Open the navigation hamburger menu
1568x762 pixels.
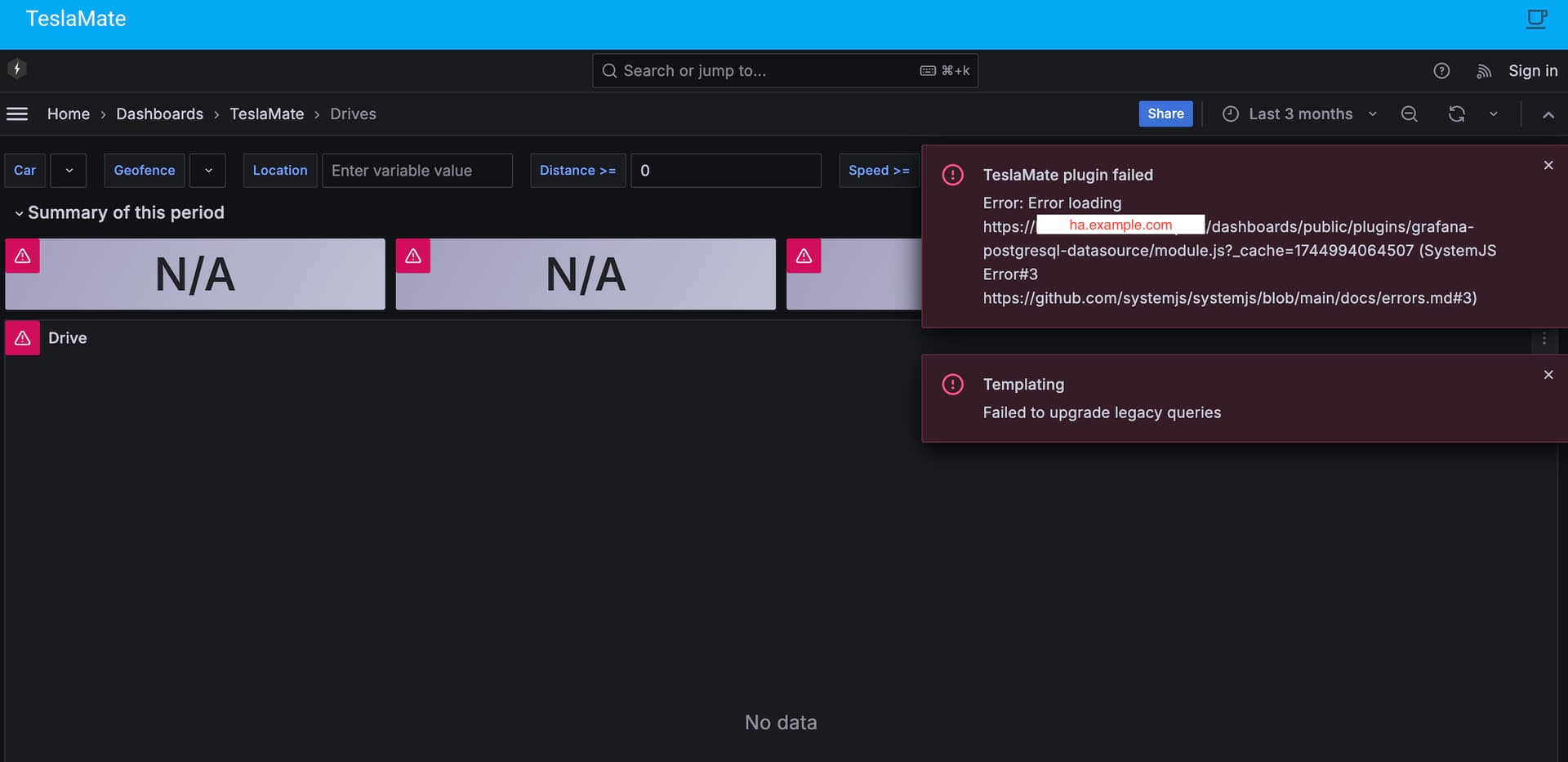pyautogui.click(x=17, y=114)
